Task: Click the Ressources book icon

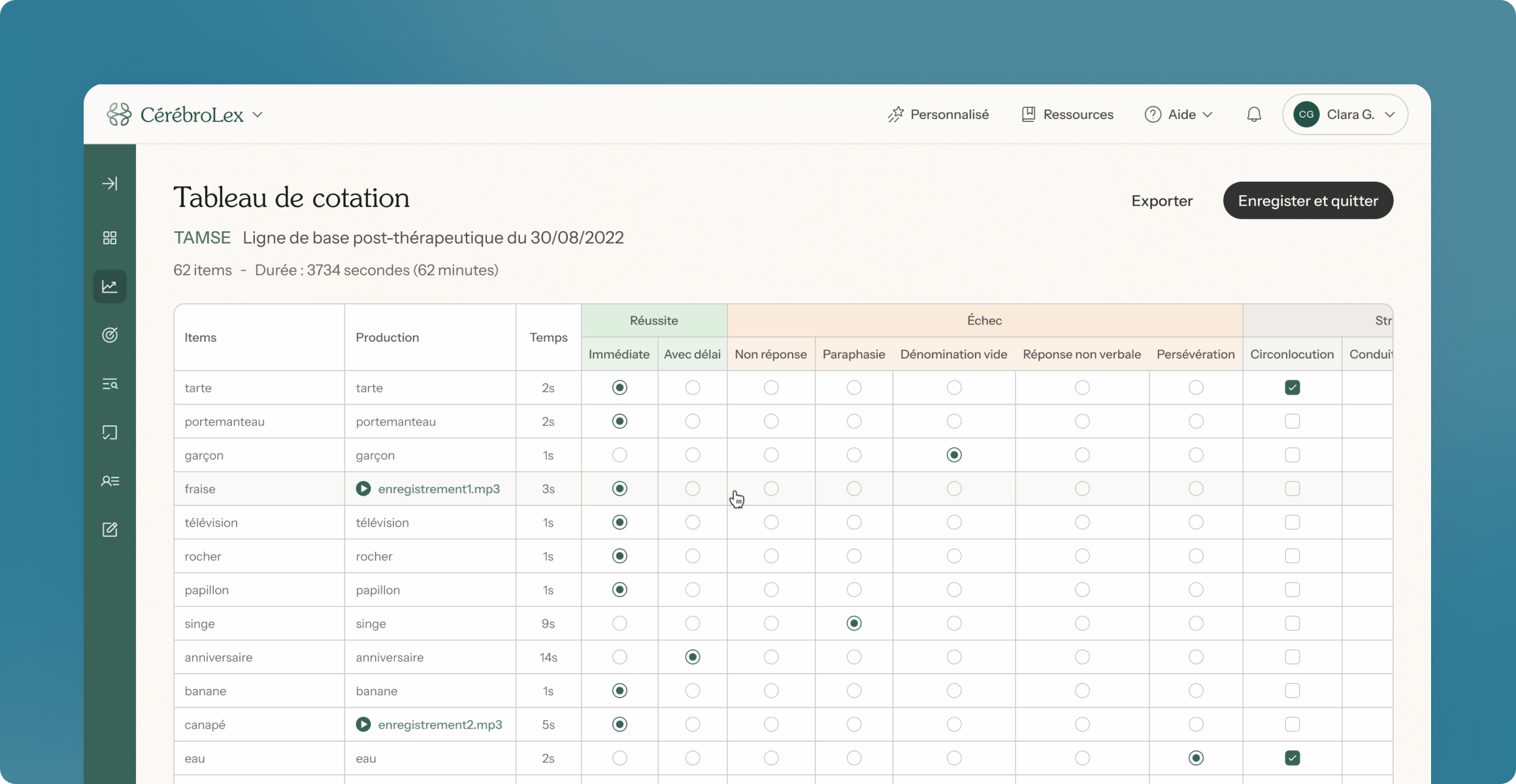Action: coord(1029,114)
